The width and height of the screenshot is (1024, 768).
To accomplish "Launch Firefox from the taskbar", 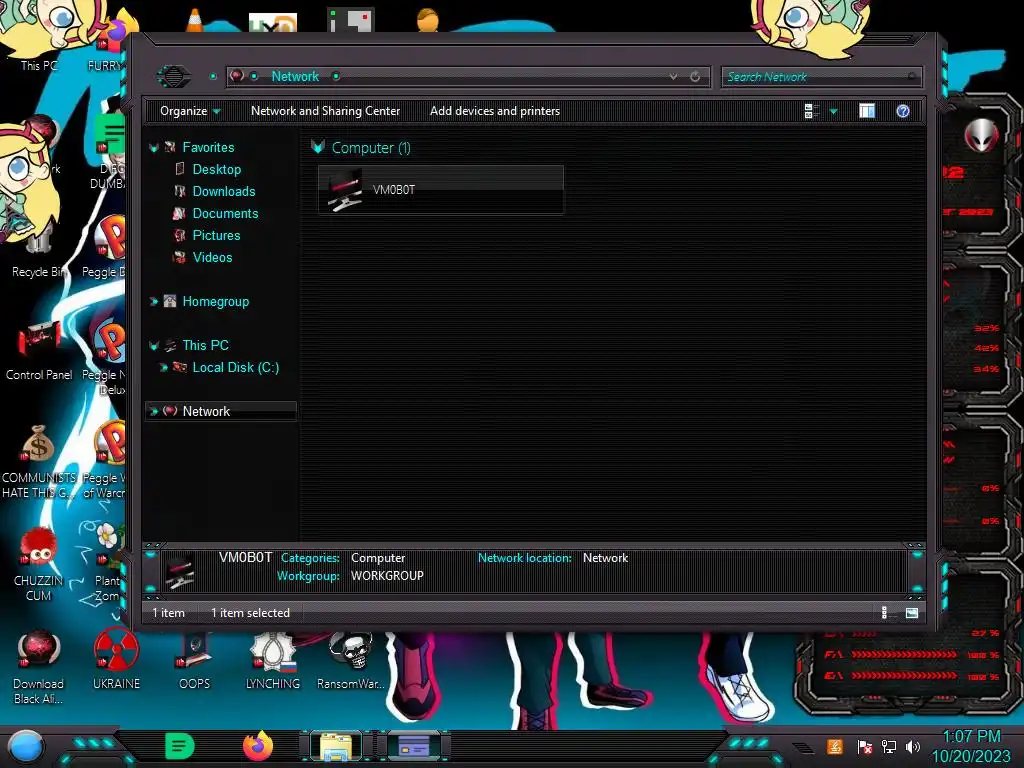I will 257,746.
